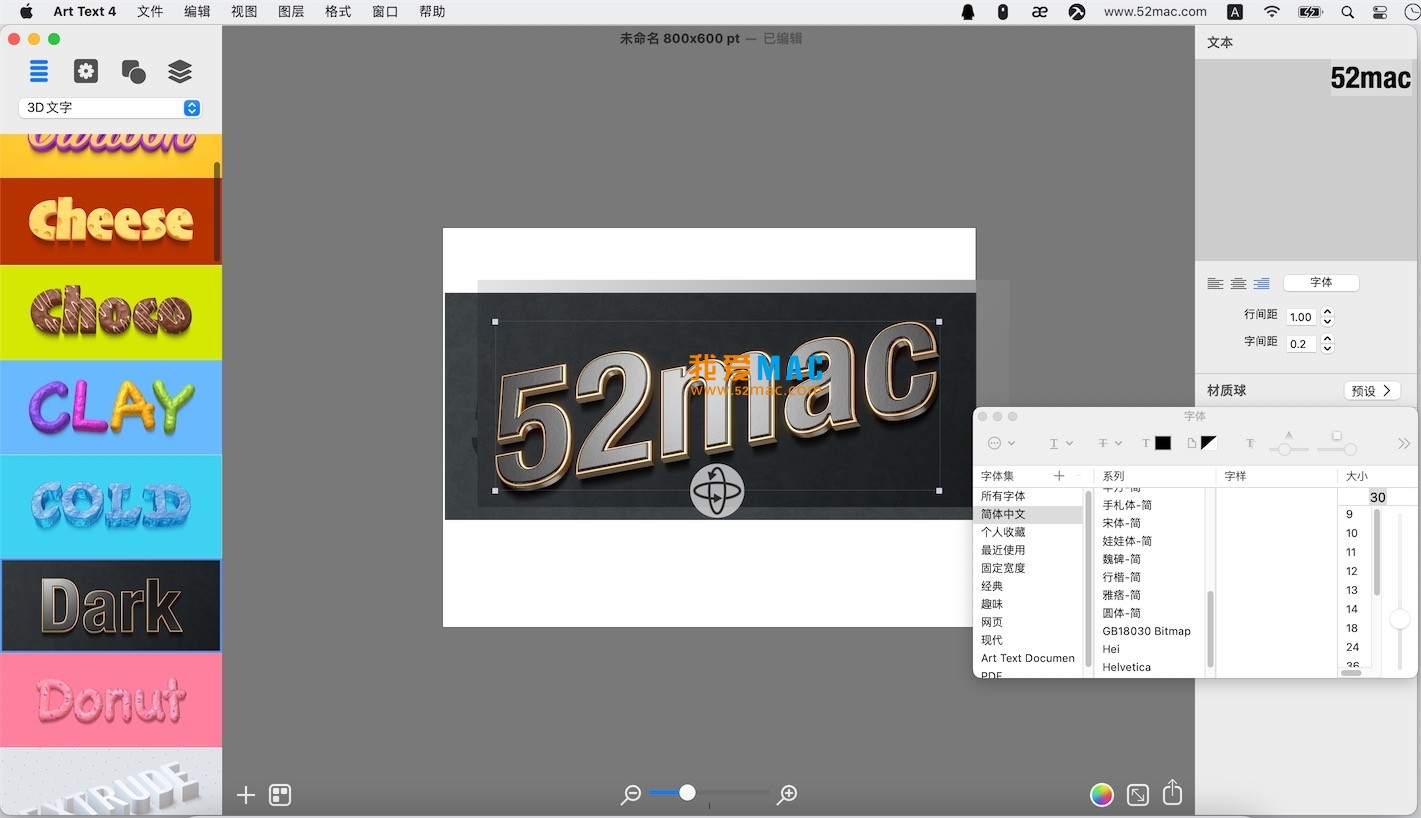Viewport: 1421px width, 818px height.
Task: Open the gear settings panel
Action: [86, 71]
